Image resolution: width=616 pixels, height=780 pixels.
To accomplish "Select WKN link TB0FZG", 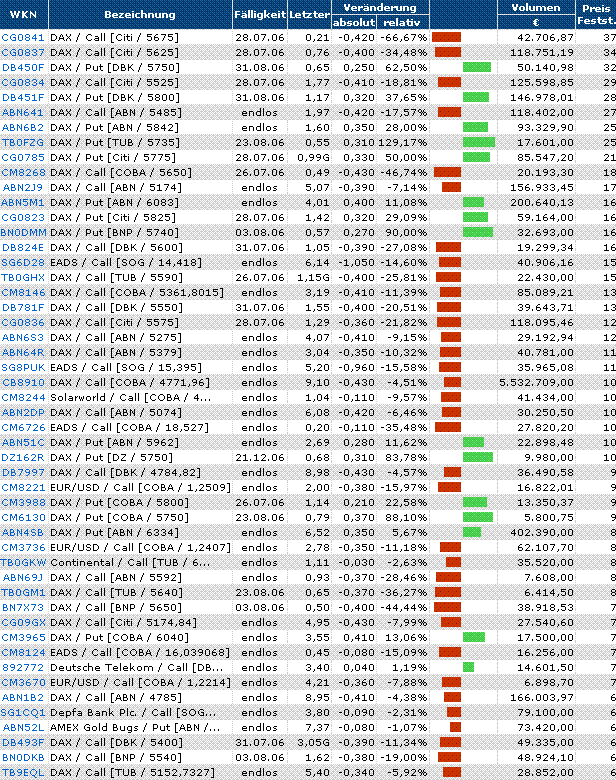I will pos(23,142).
